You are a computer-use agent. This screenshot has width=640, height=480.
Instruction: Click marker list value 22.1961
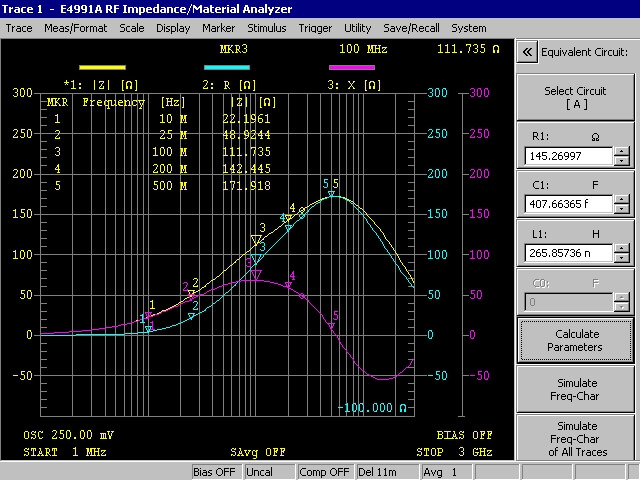pyautogui.click(x=246, y=119)
